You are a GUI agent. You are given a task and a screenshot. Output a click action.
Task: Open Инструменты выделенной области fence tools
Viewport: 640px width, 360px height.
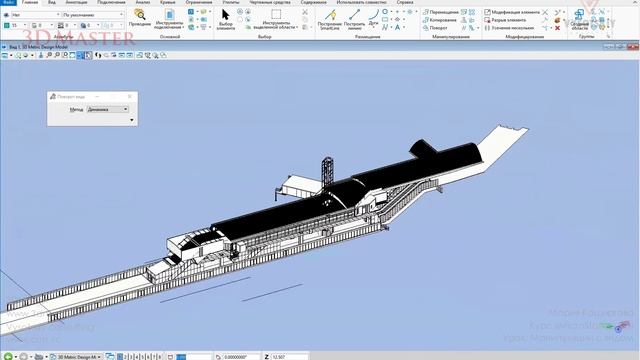tap(276, 19)
